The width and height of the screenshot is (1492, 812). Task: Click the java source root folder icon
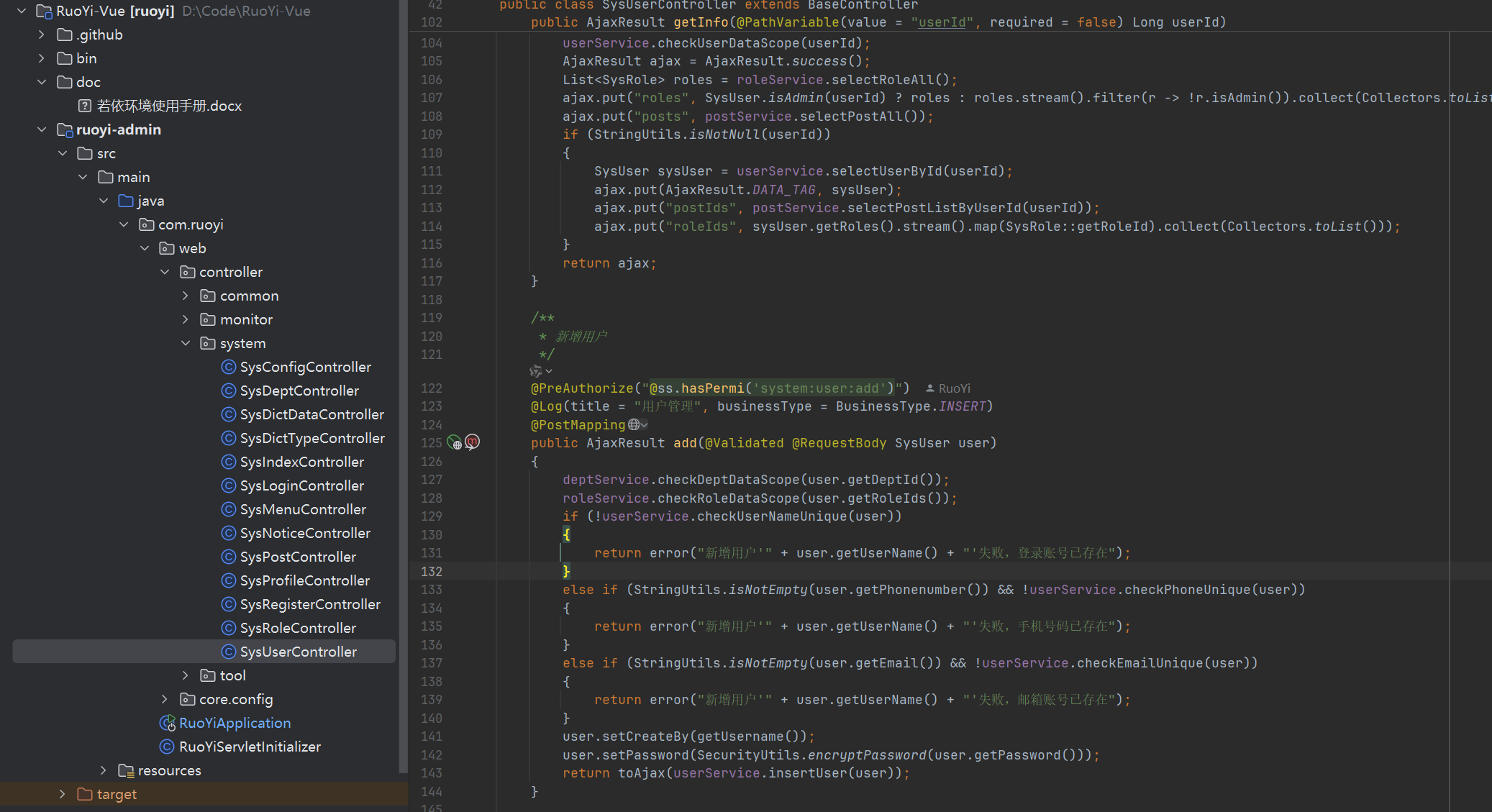click(x=126, y=201)
